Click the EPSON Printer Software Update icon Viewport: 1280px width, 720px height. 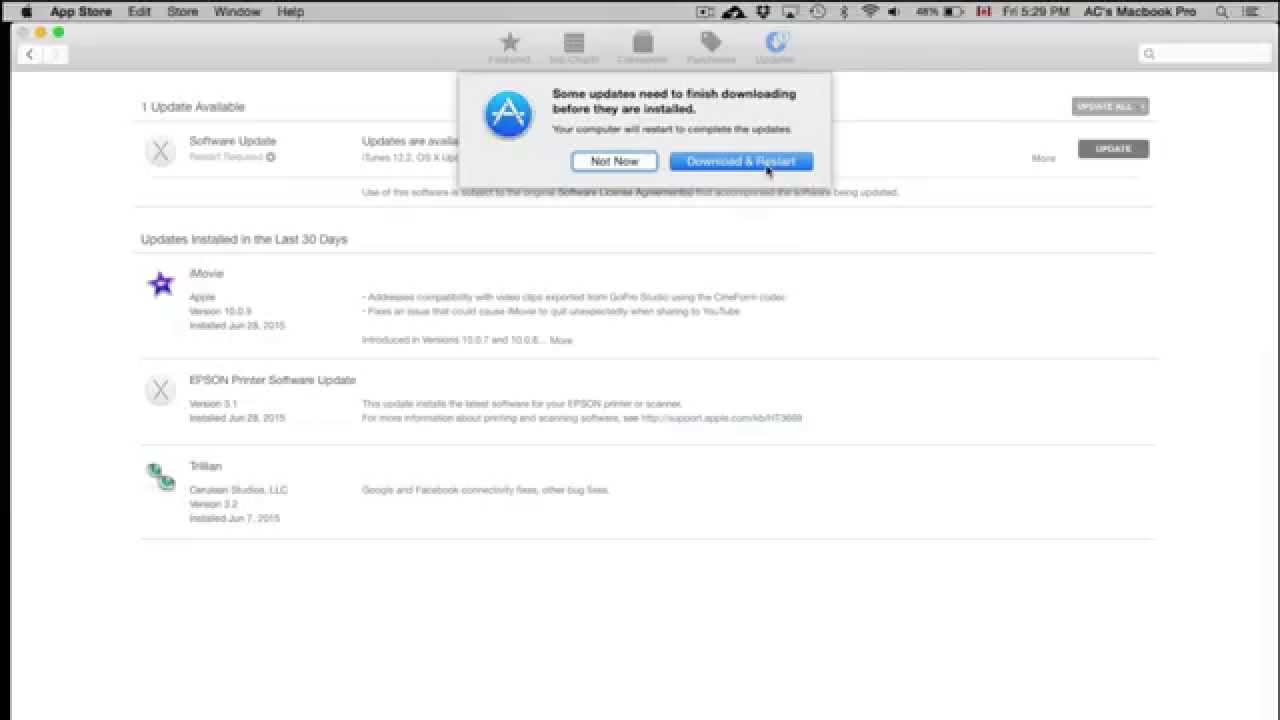coord(161,391)
